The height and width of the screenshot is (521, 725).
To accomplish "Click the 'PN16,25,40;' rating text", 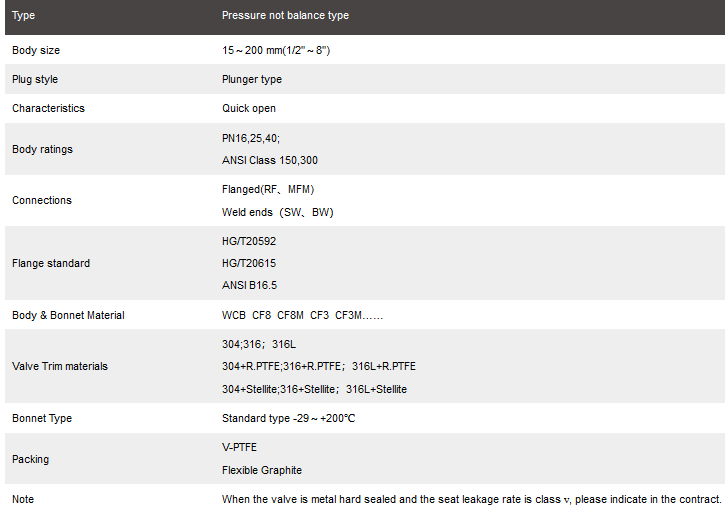I will click(251, 138).
